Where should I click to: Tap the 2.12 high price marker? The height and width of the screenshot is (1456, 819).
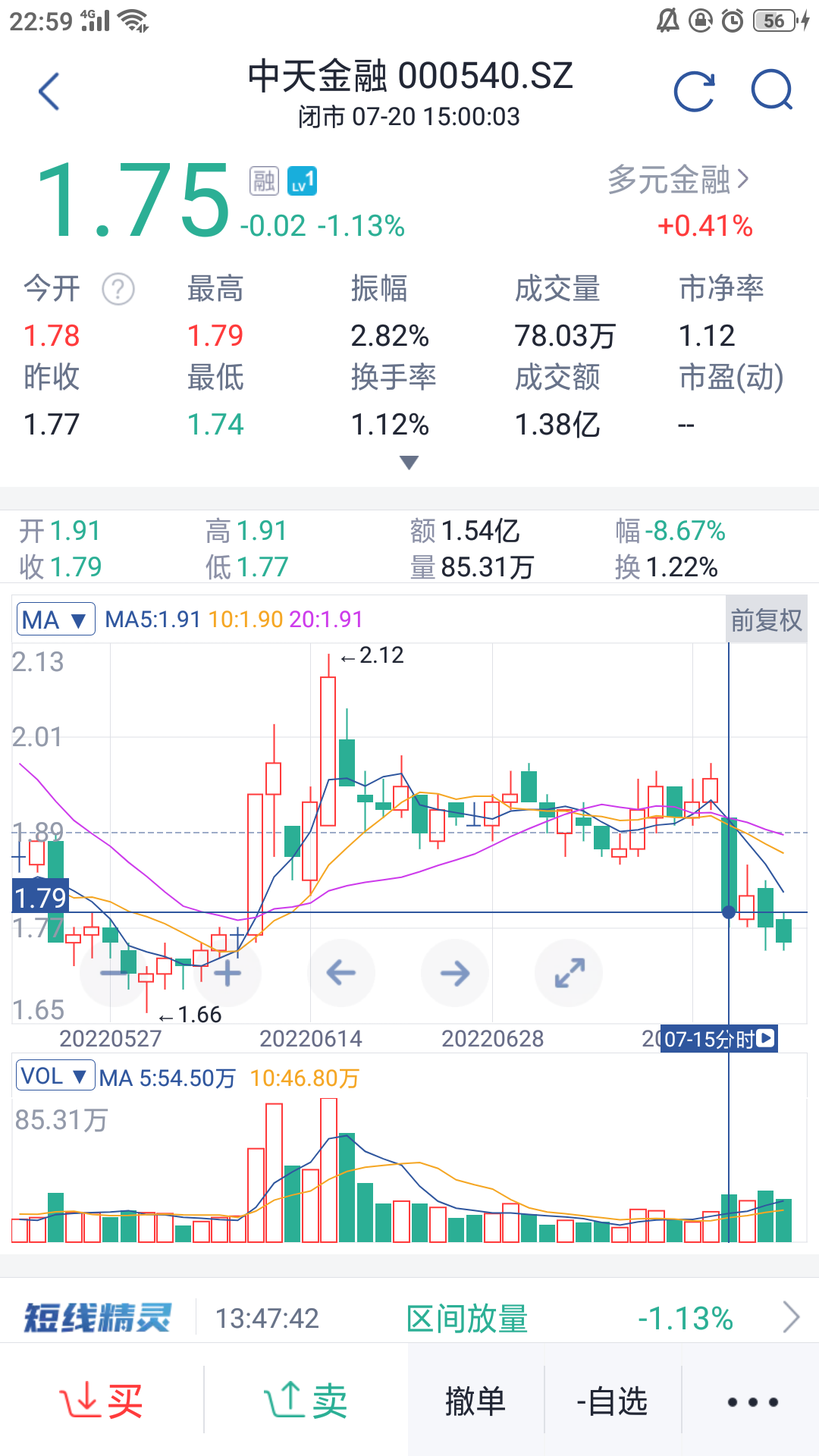[372, 655]
